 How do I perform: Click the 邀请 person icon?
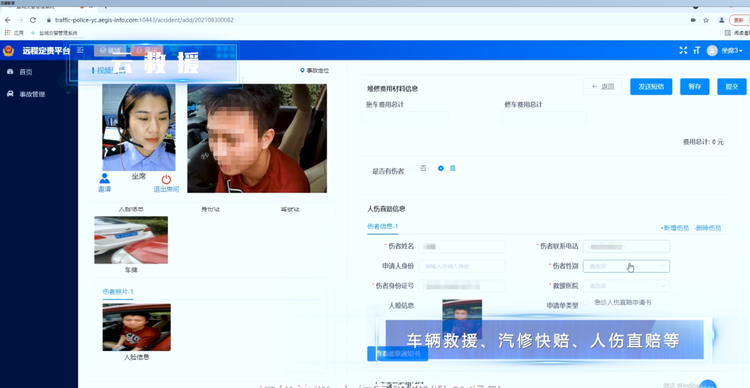tap(104, 179)
